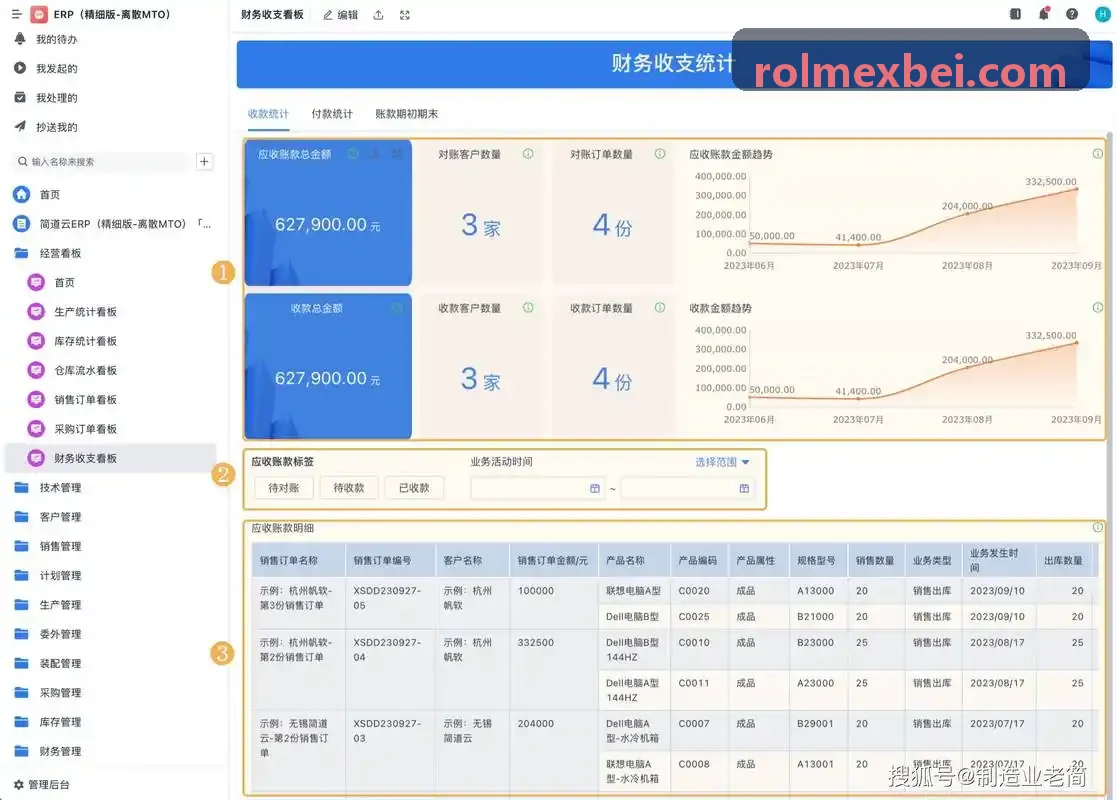Click the 输入名称来搜索 search box
The height and width of the screenshot is (800, 1117).
102,162
